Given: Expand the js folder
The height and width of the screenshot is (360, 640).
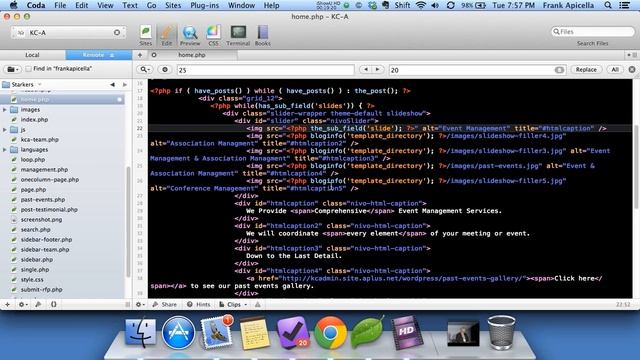Looking at the screenshot, I should pos(5,130).
